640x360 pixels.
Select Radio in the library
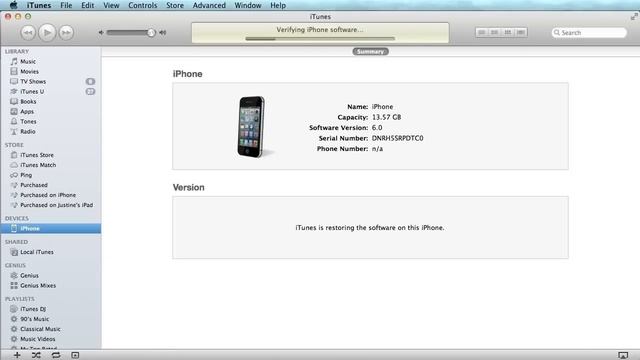(x=27, y=131)
